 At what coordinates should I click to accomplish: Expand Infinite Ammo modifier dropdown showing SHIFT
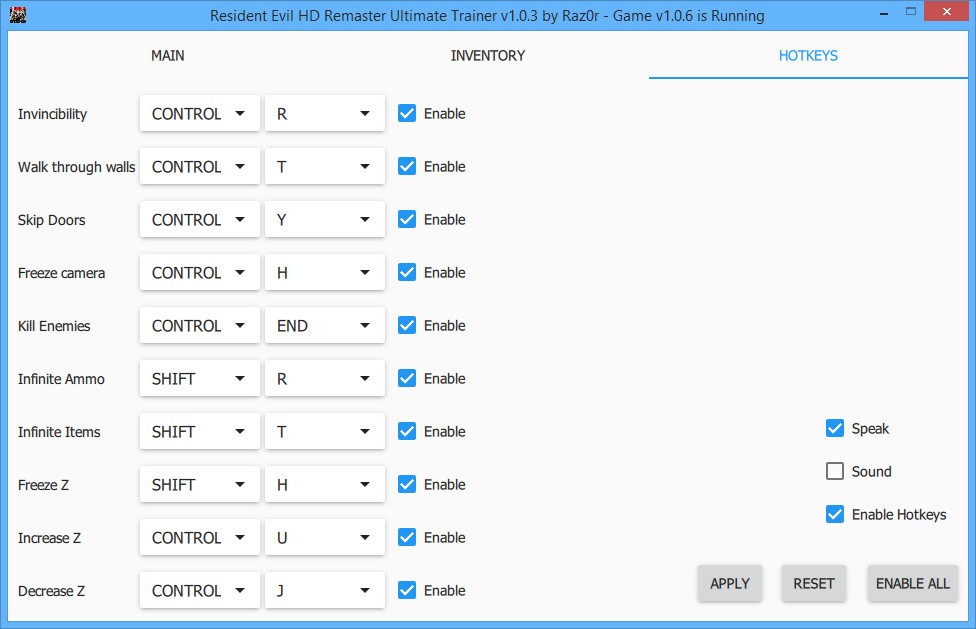tap(199, 379)
